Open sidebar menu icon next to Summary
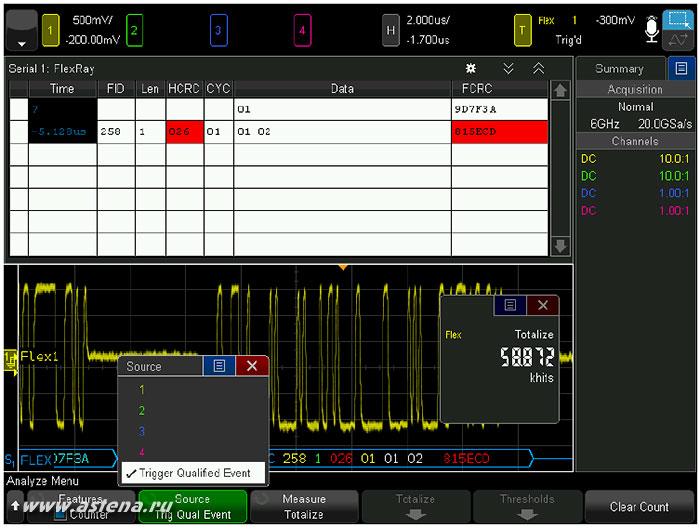This screenshot has width=700, height=527. tap(681, 69)
